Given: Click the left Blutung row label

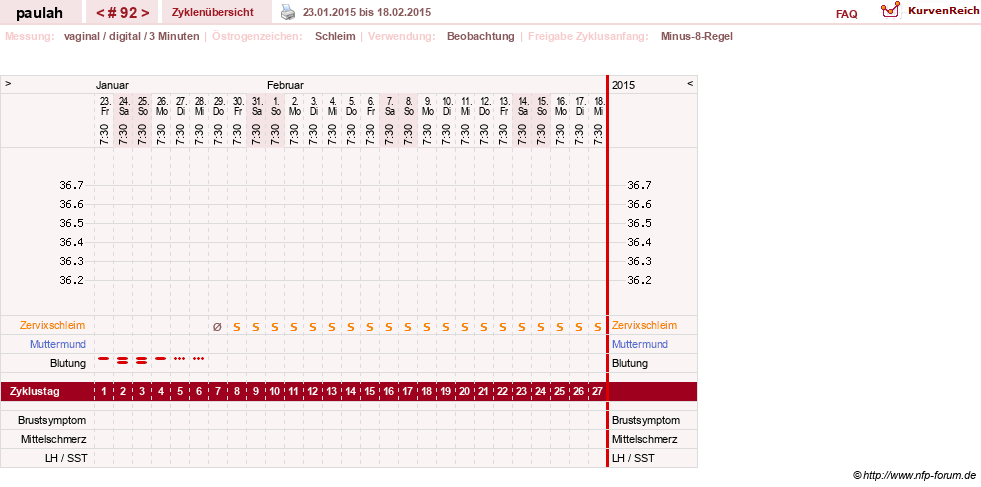Looking at the screenshot, I should coord(68,363).
